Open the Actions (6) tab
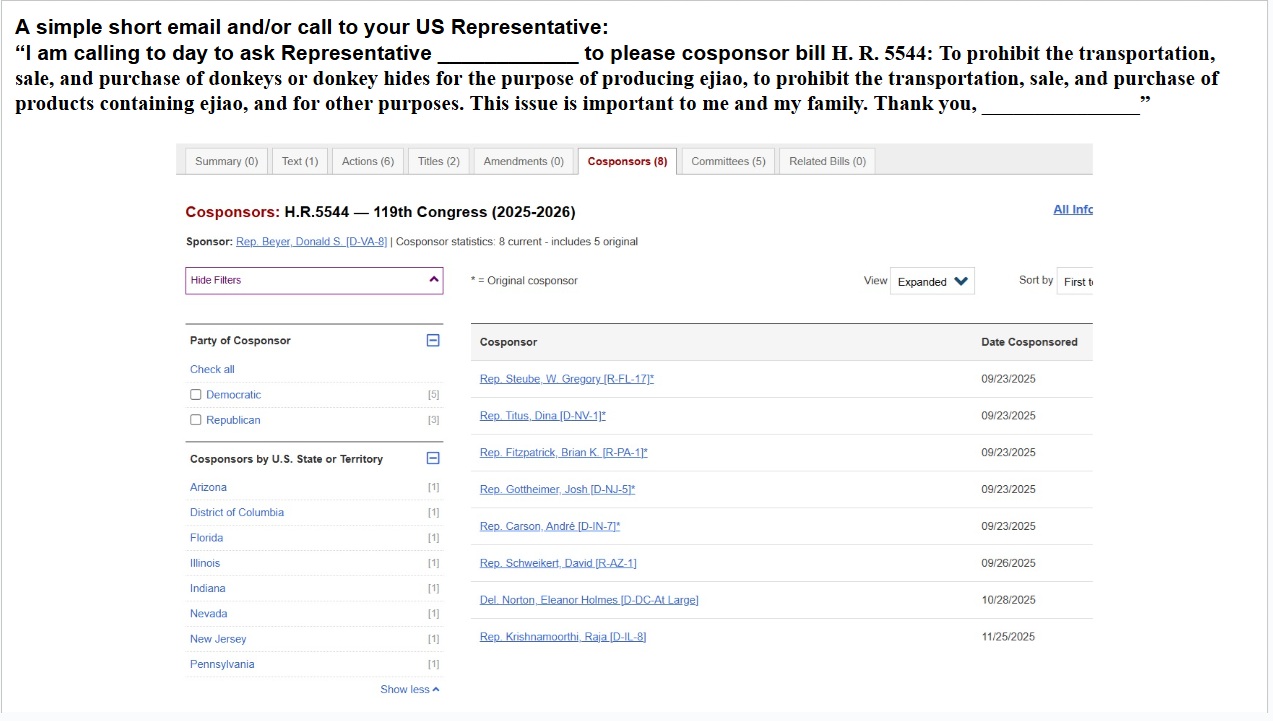Image resolution: width=1273 pixels, height=721 pixels. (x=367, y=162)
